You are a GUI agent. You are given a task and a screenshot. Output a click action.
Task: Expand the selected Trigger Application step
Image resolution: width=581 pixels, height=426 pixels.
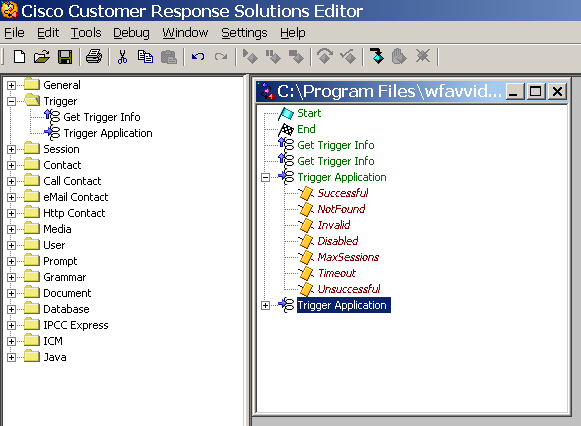[x=265, y=305]
